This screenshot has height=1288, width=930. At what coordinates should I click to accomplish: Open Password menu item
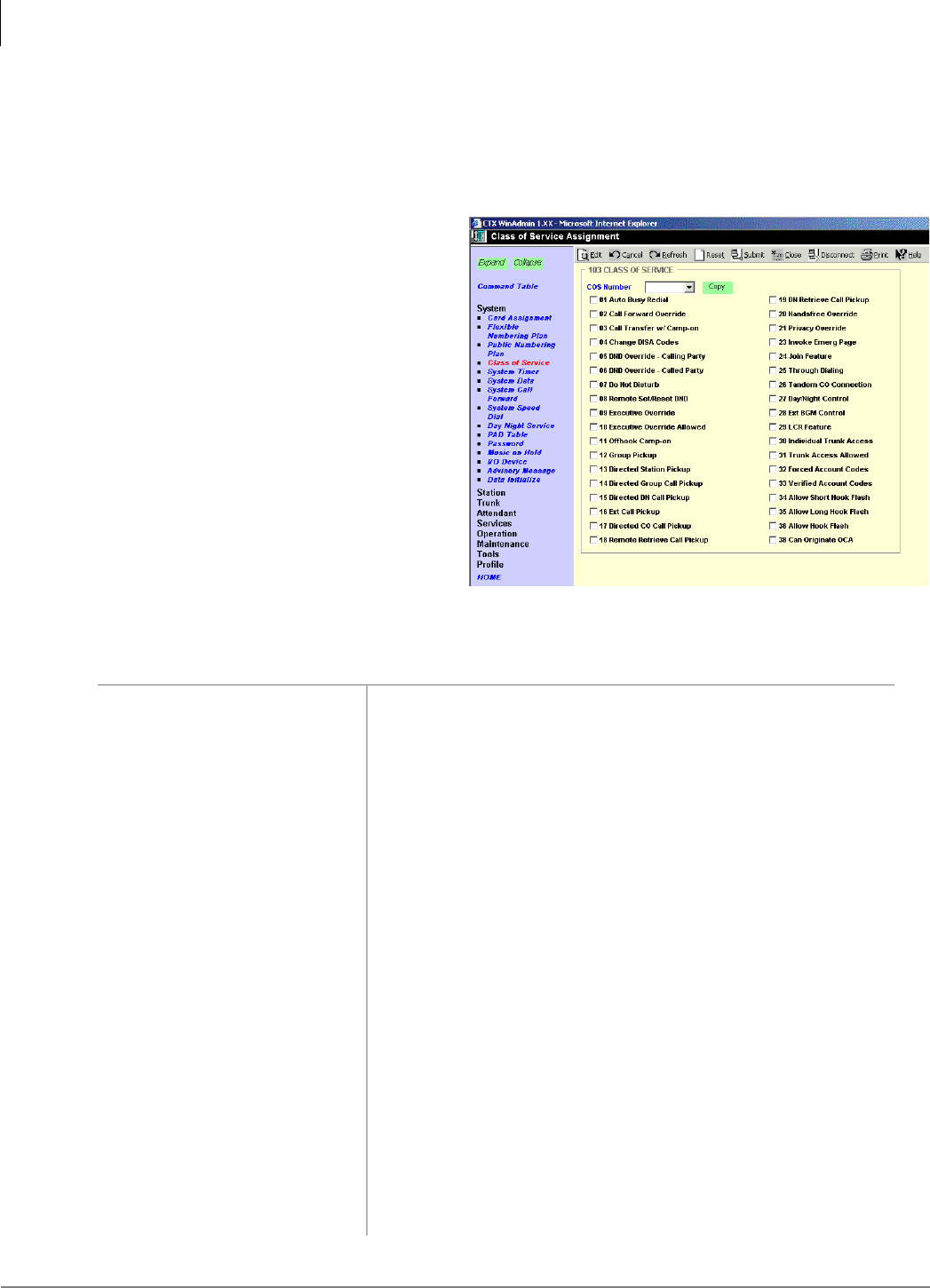pos(505,443)
